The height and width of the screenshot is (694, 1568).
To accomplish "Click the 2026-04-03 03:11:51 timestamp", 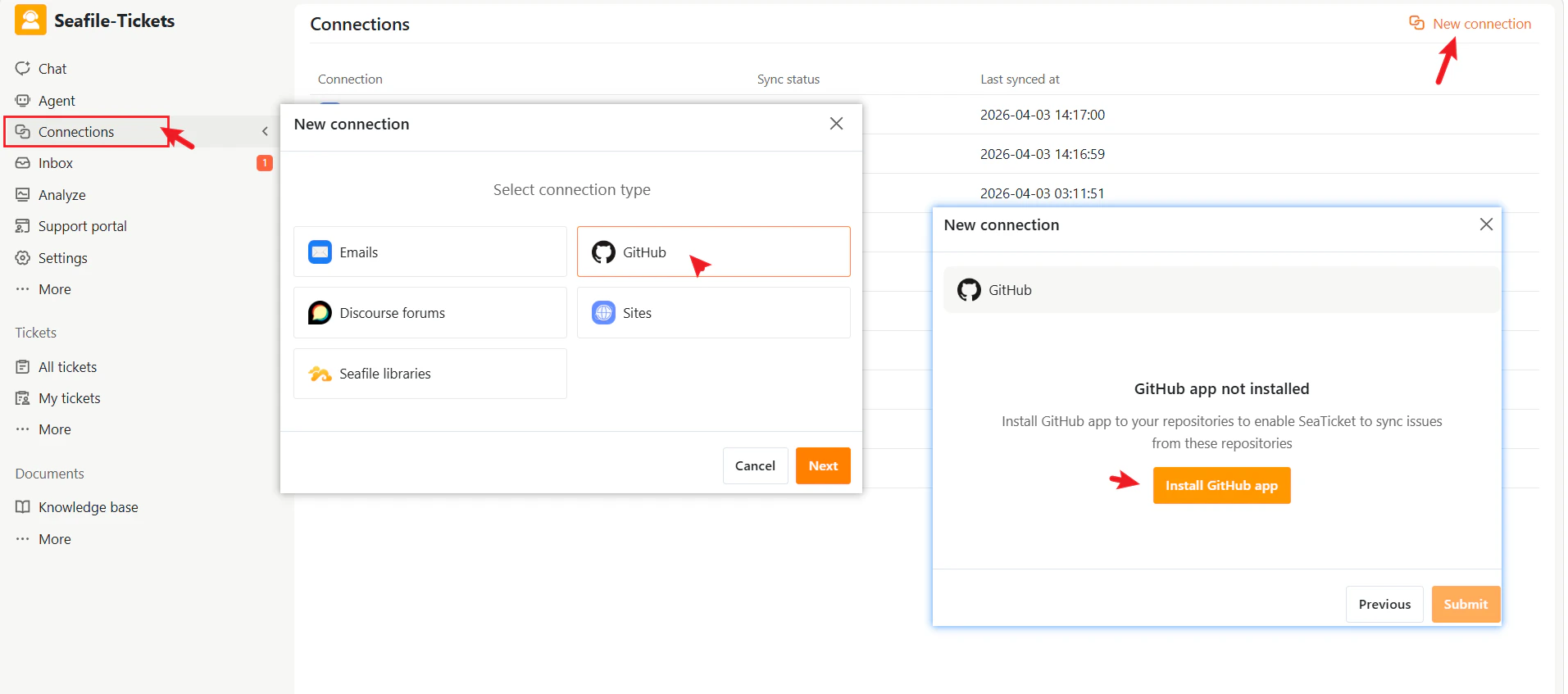I will click(1043, 193).
